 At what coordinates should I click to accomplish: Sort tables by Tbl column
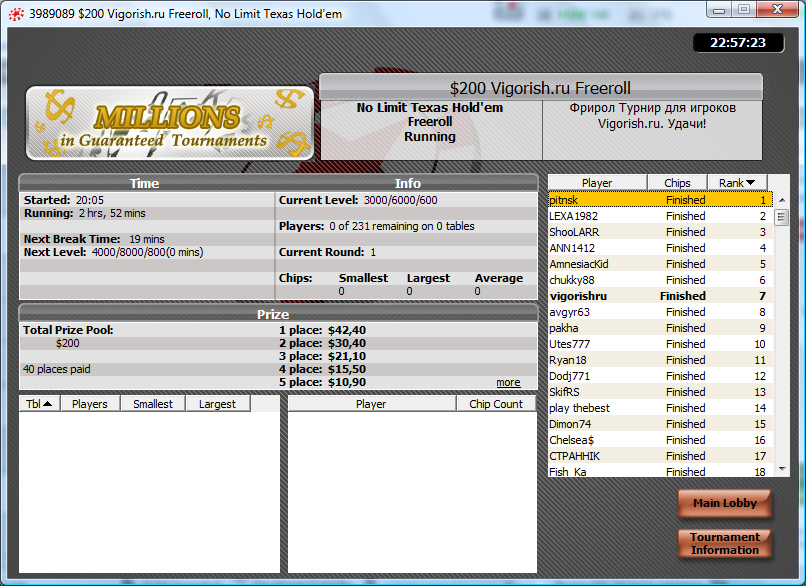pos(39,404)
